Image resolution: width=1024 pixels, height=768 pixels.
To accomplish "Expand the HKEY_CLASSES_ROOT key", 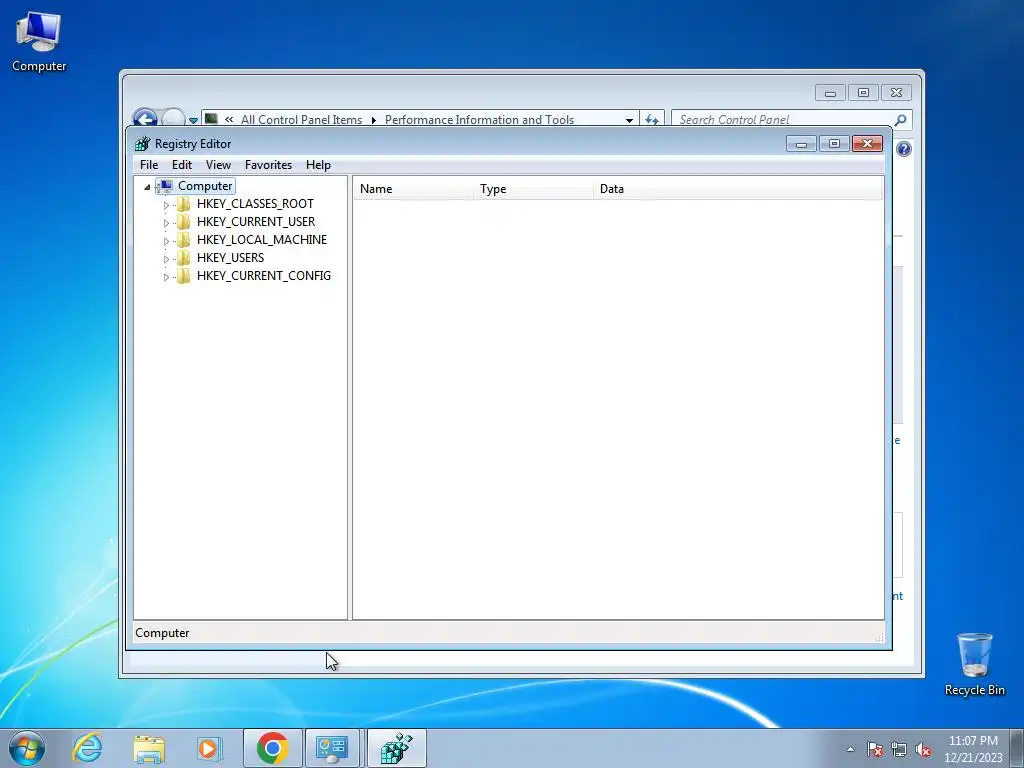I will [x=166, y=205].
